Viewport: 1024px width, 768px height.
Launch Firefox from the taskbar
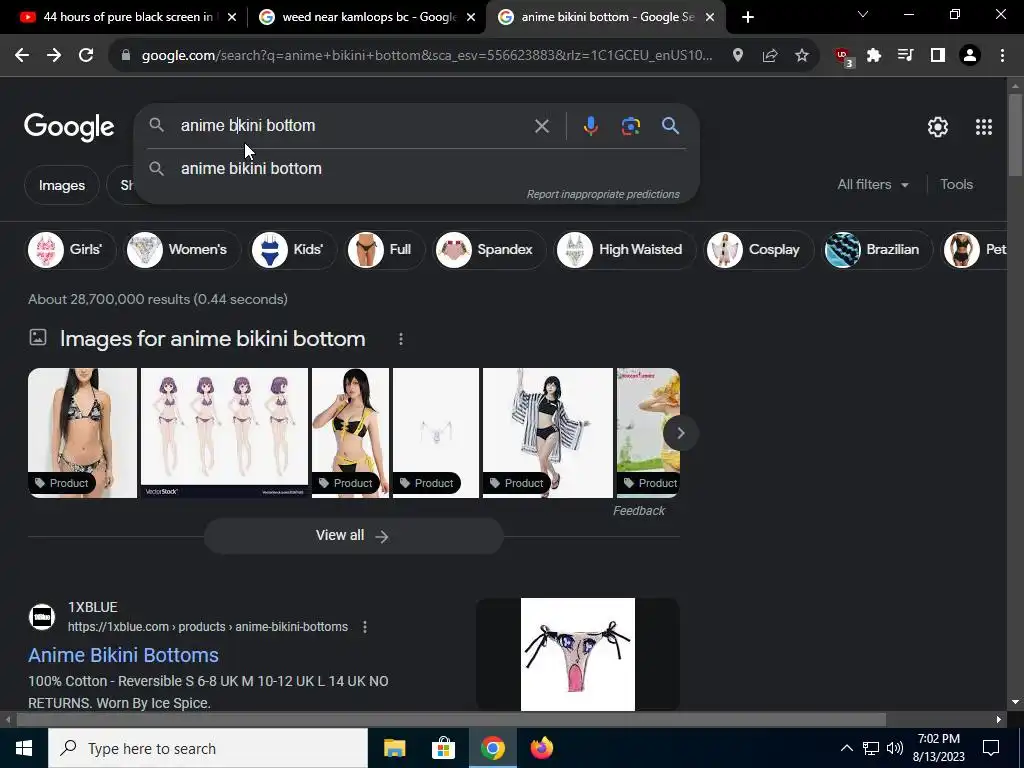tap(541, 748)
